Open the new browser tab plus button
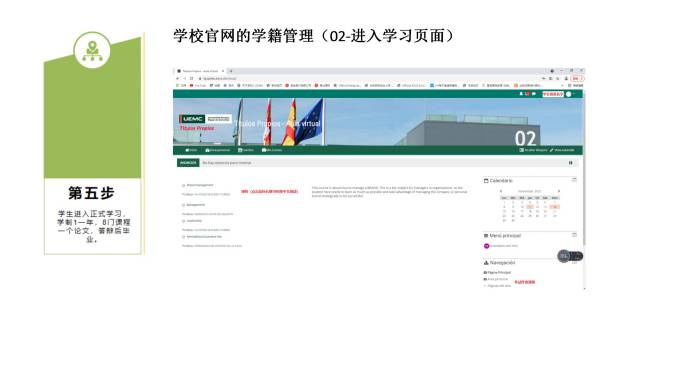This screenshot has height=380, width=677. click(231, 71)
